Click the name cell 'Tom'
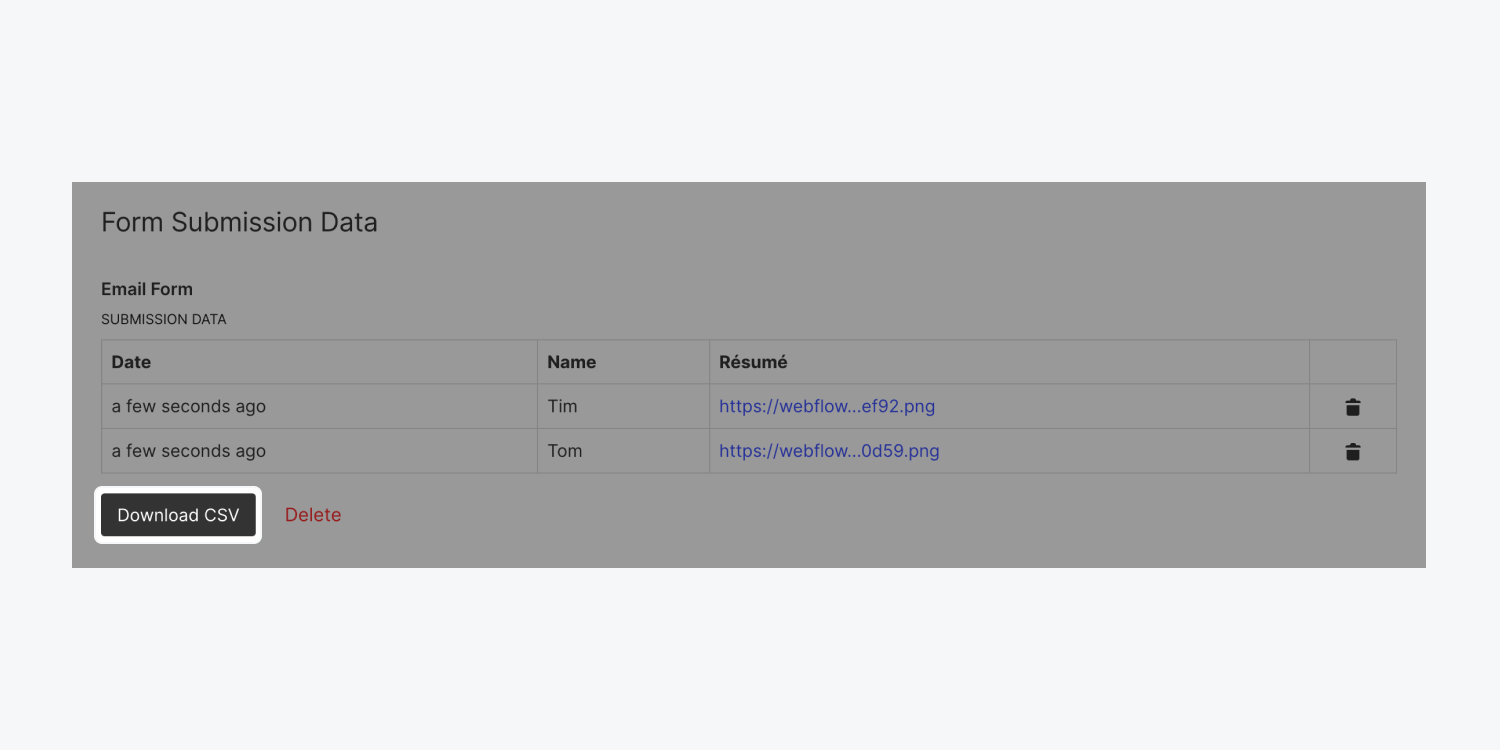The width and height of the screenshot is (1501, 751). click(x=623, y=451)
